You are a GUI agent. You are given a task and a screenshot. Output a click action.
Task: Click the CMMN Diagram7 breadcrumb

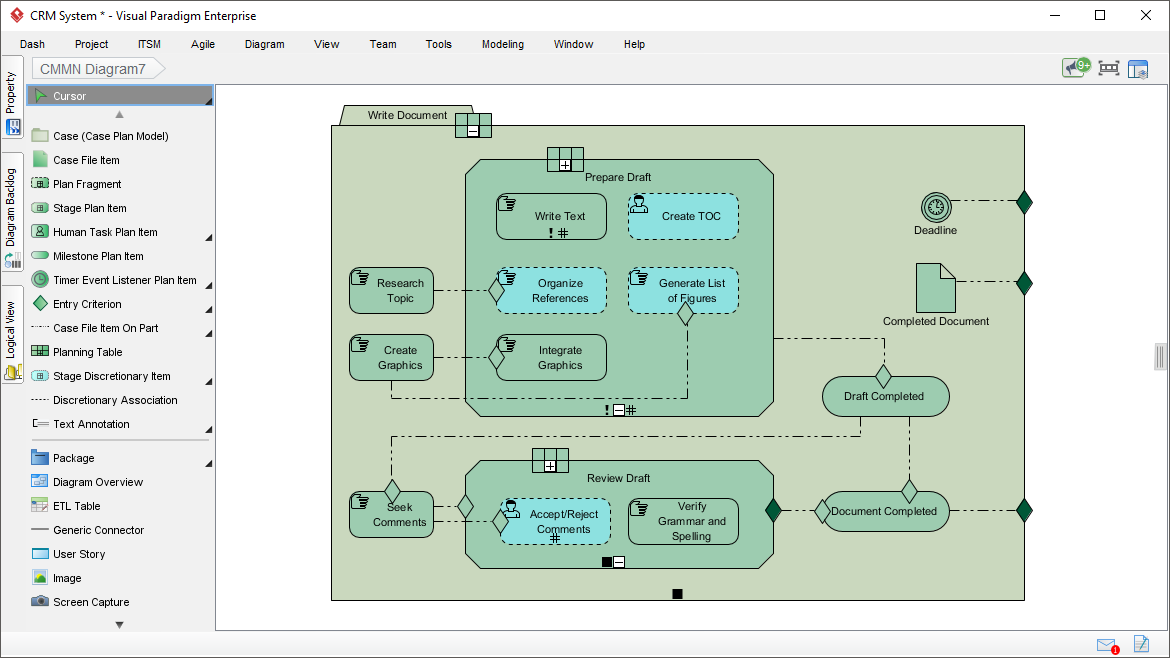coord(93,69)
